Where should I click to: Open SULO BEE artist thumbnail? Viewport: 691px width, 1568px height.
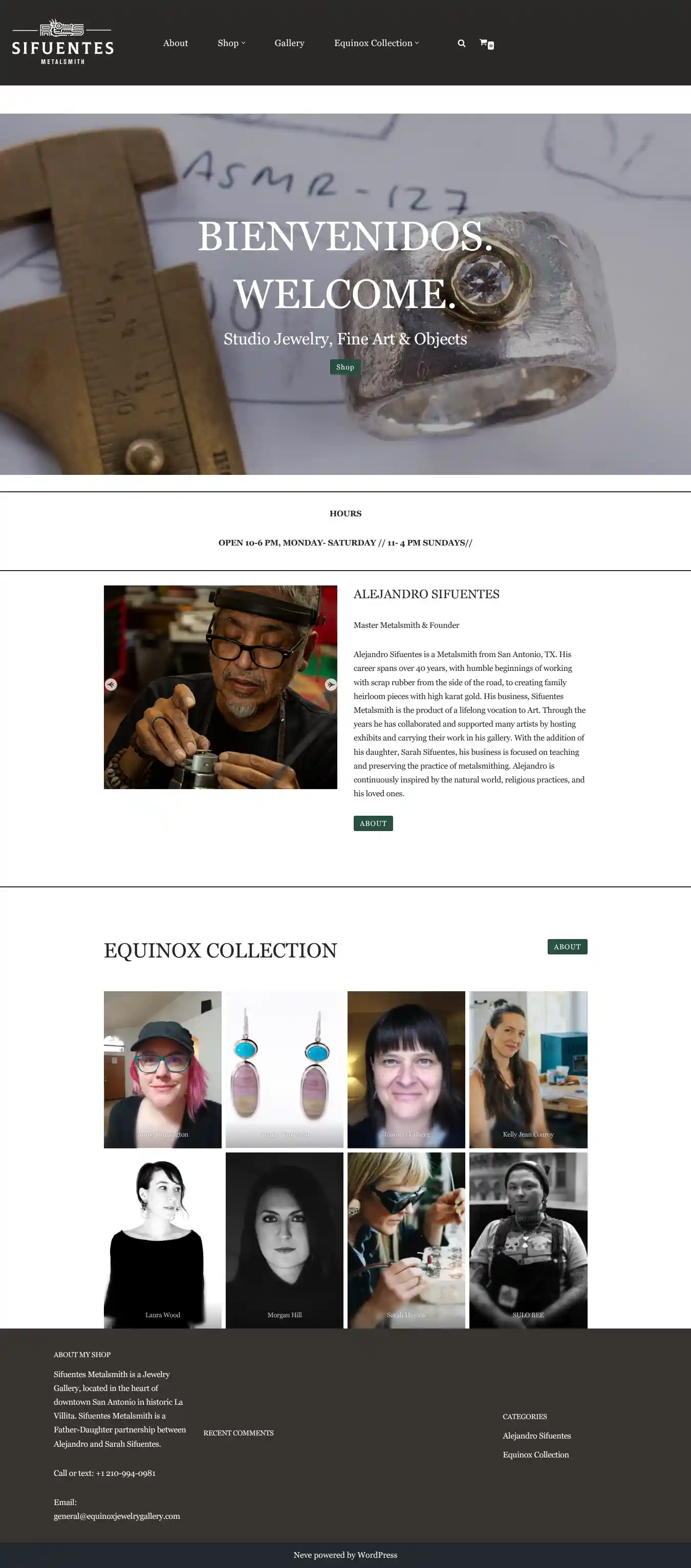coord(528,1240)
